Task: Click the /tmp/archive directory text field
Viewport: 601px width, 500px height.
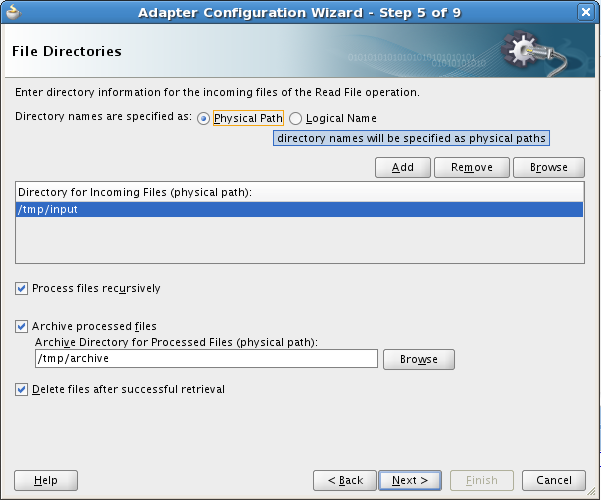Action: (x=206, y=359)
